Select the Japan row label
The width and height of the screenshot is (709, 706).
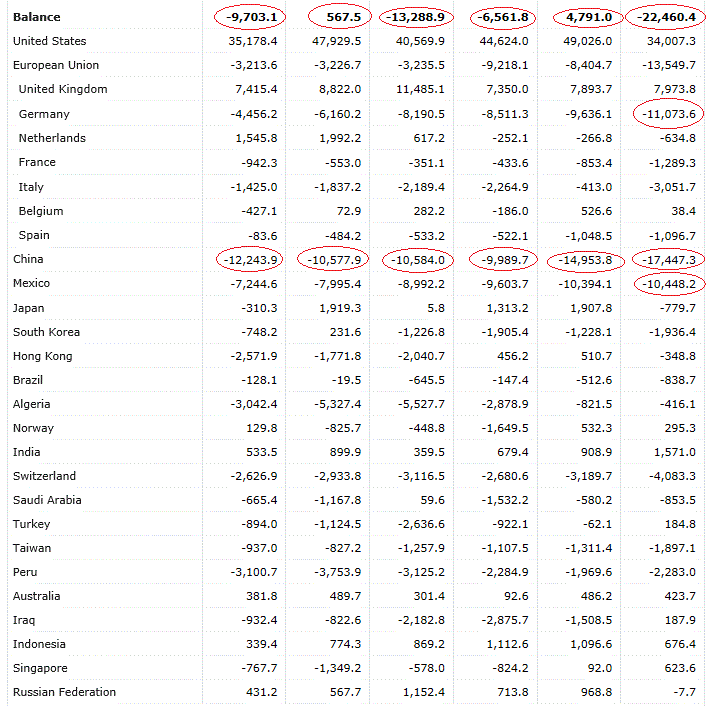[29, 308]
